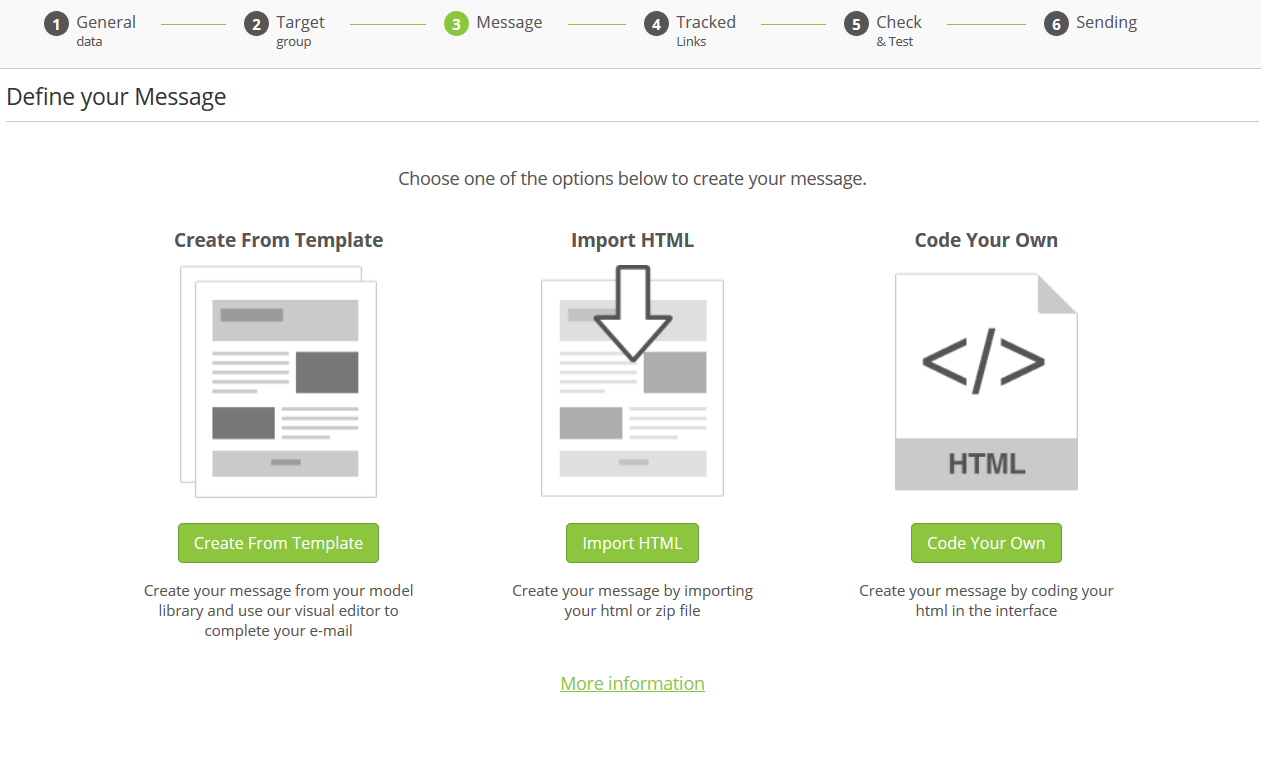Click the HTML code file icon
1261x781 pixels.
(986, 382)
